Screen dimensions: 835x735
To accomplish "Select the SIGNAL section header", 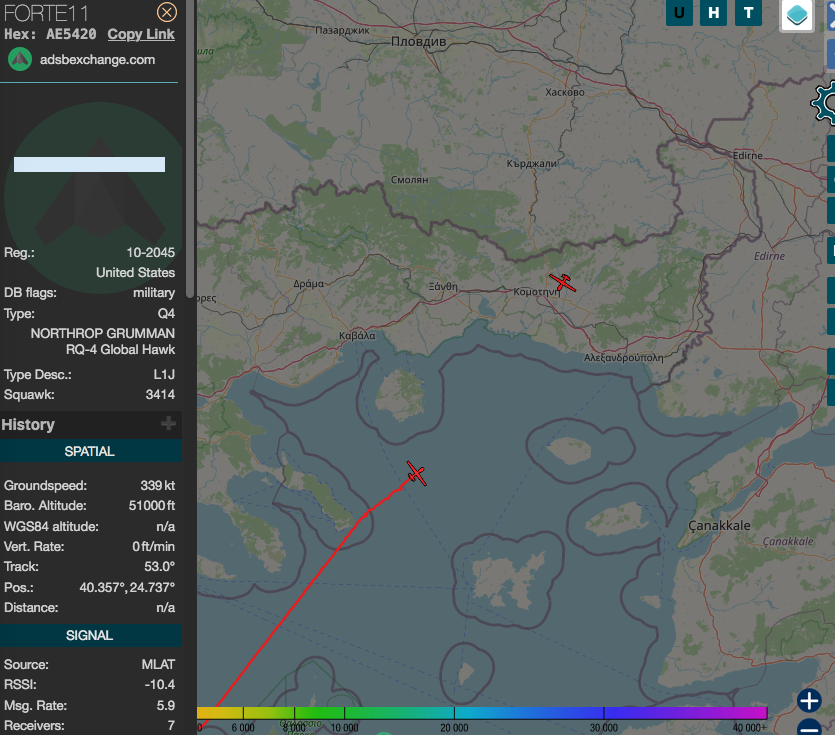I will point(91,635).
